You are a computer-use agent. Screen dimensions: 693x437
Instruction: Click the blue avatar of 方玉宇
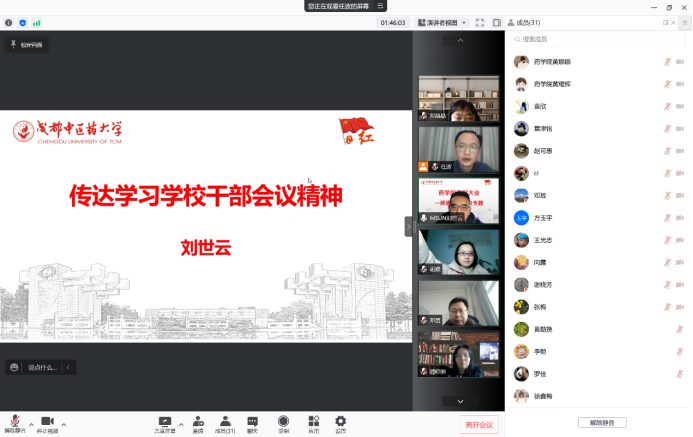521,218
